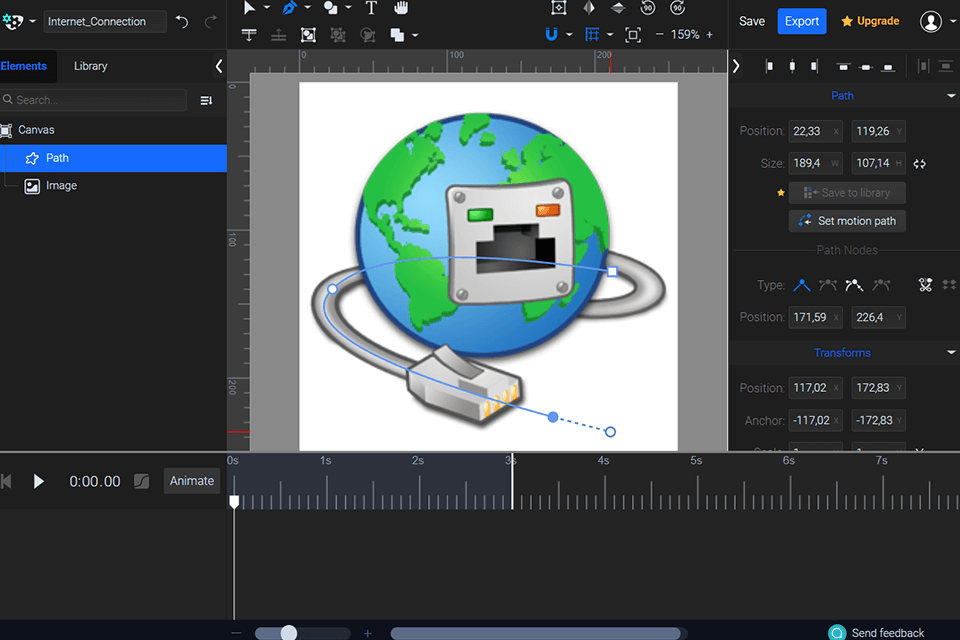Viewport: 960px width, 640px height.
Task: Switch to the Elements tab
Action: point(23,66)
